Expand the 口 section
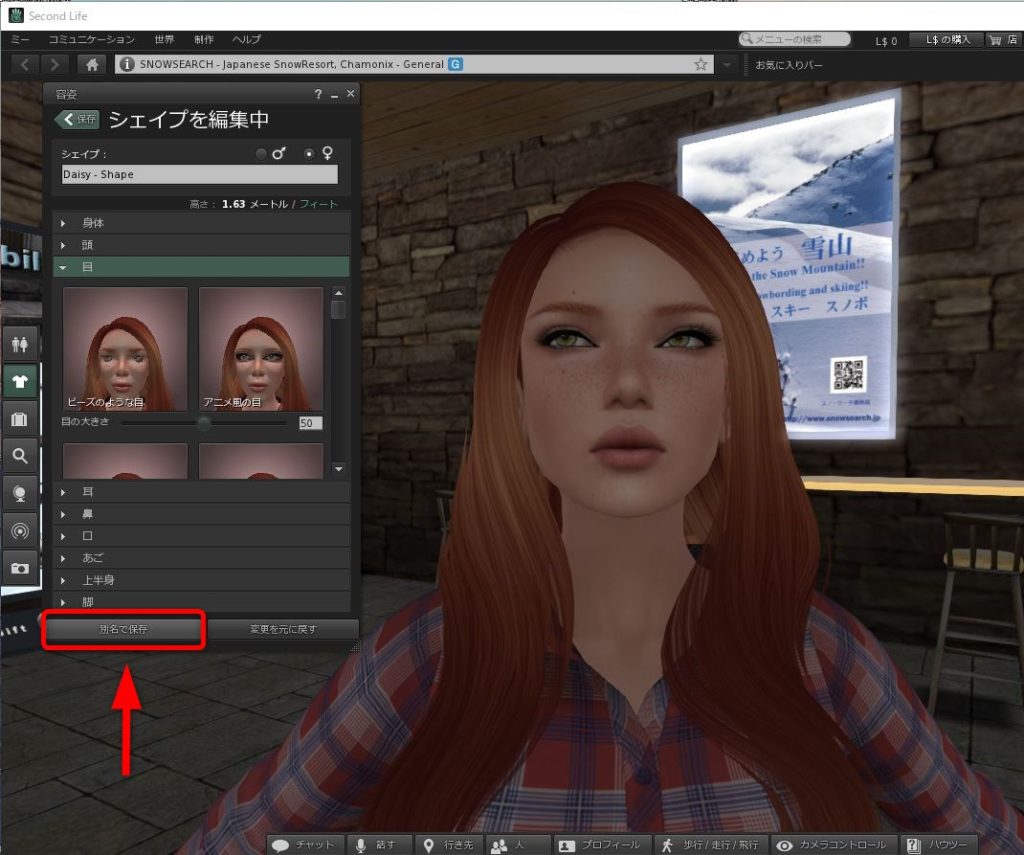 [201, 536]
